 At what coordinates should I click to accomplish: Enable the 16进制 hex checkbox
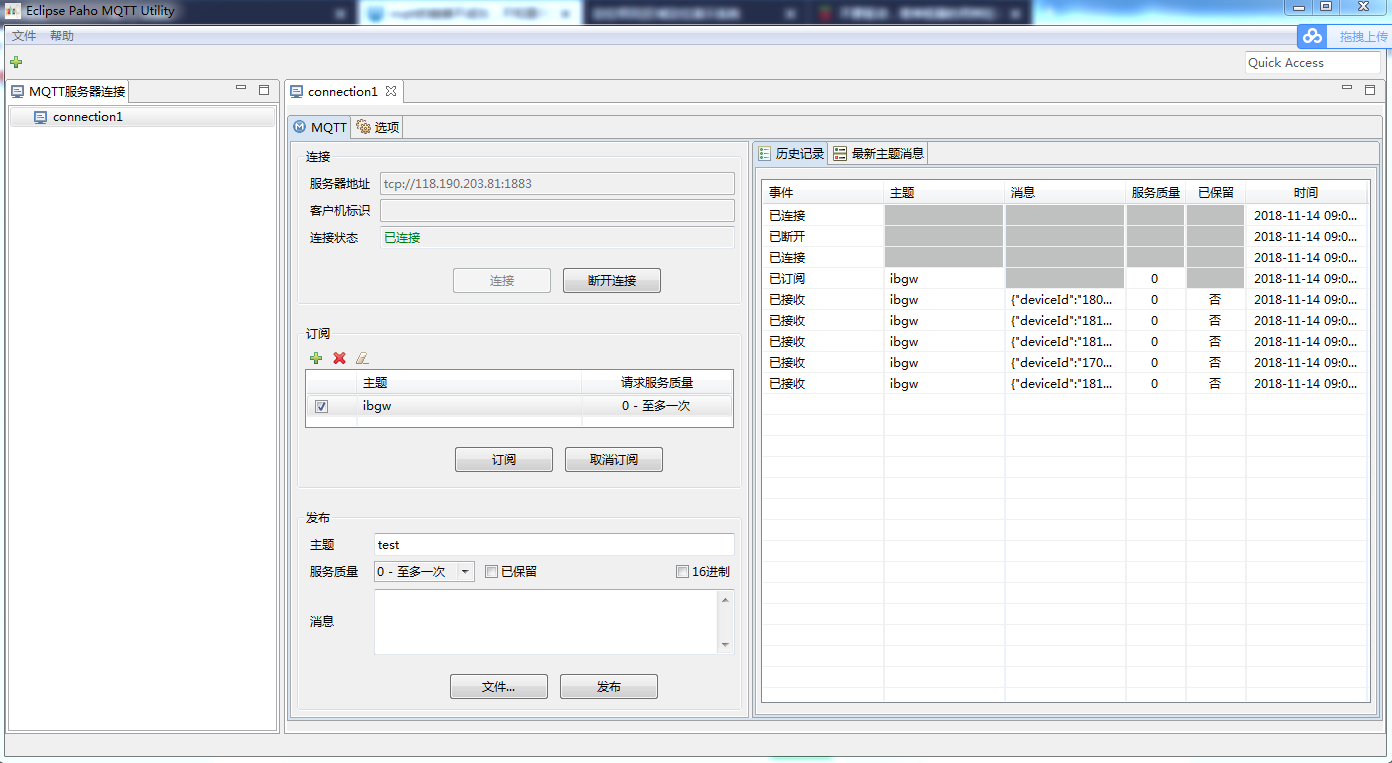[682, 572]
